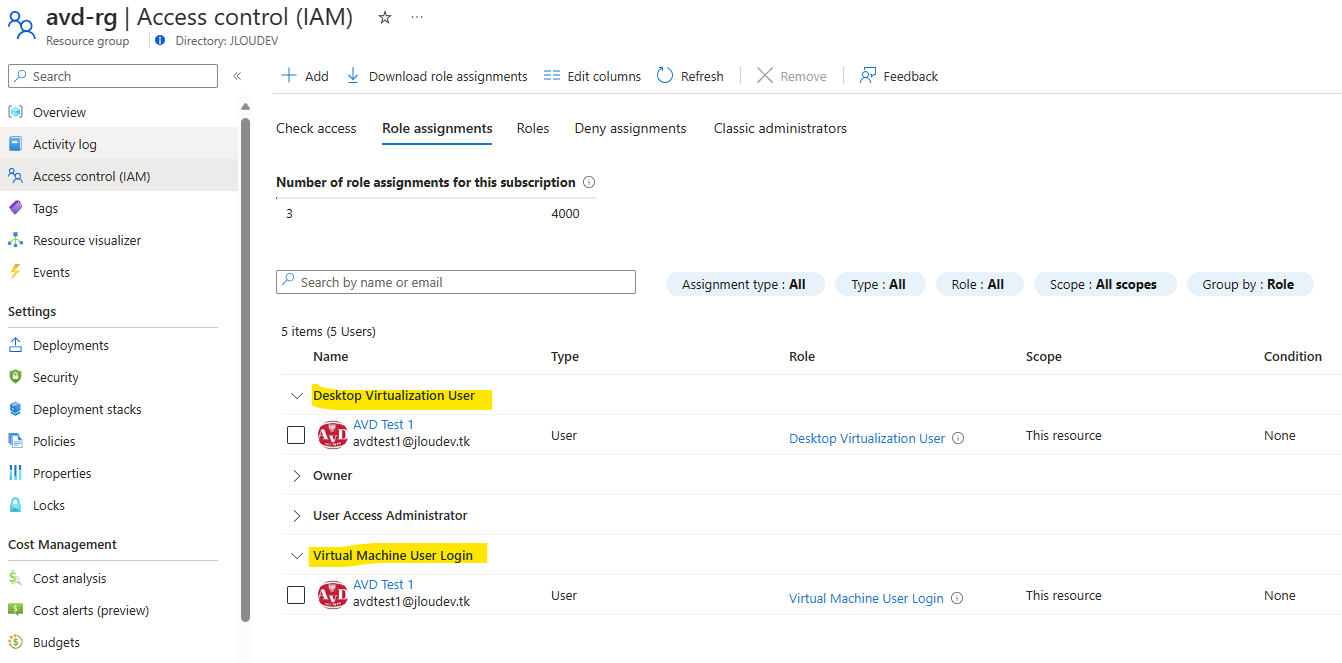Click the Search by name or email box
1342x663 pixels.
[456, 282]
